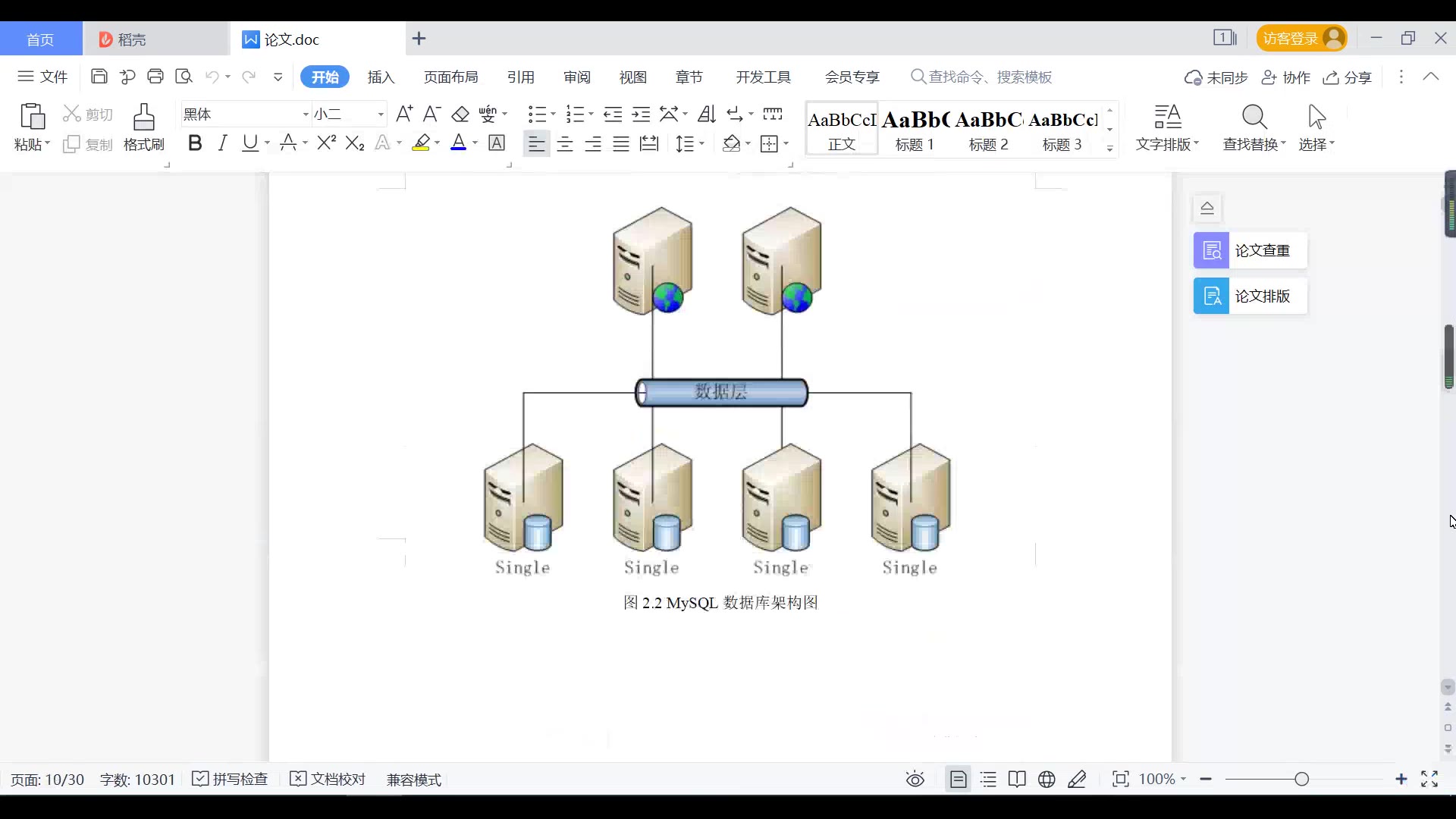Click the italic formatting icon
Screen dimensions: 1456x819
tap(222, 143)
